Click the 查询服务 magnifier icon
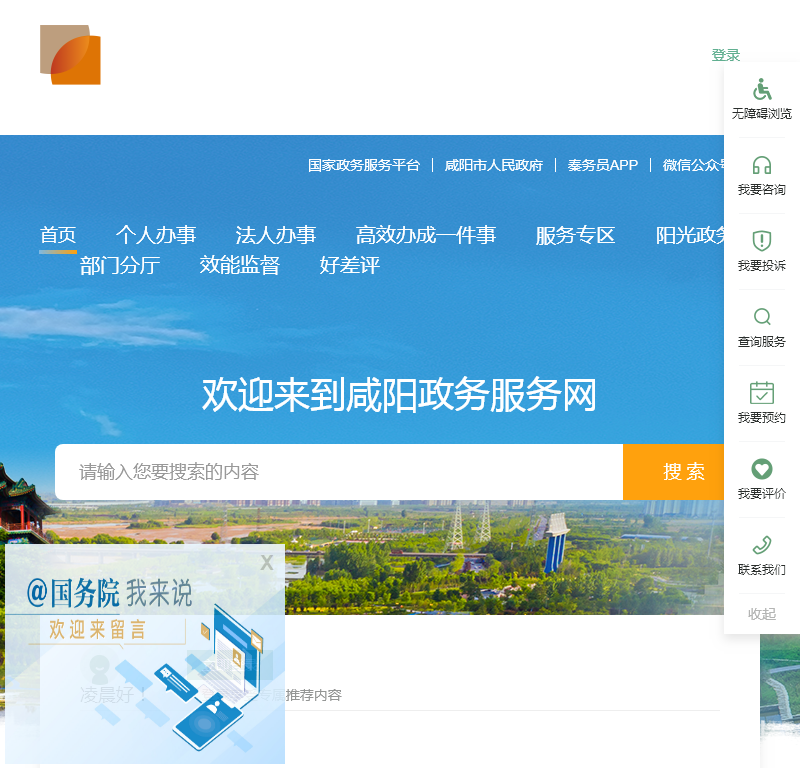 click(762, 317)
